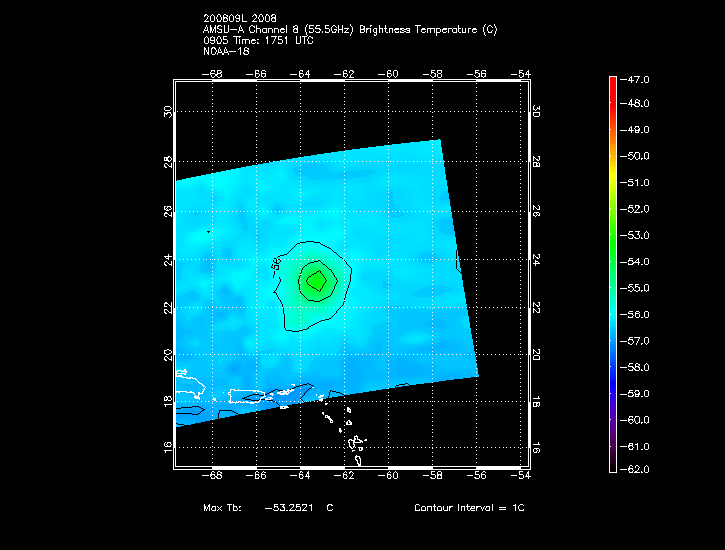
Task: Click the '-60' label on the upper longitude axis
Action: [388, 74]
